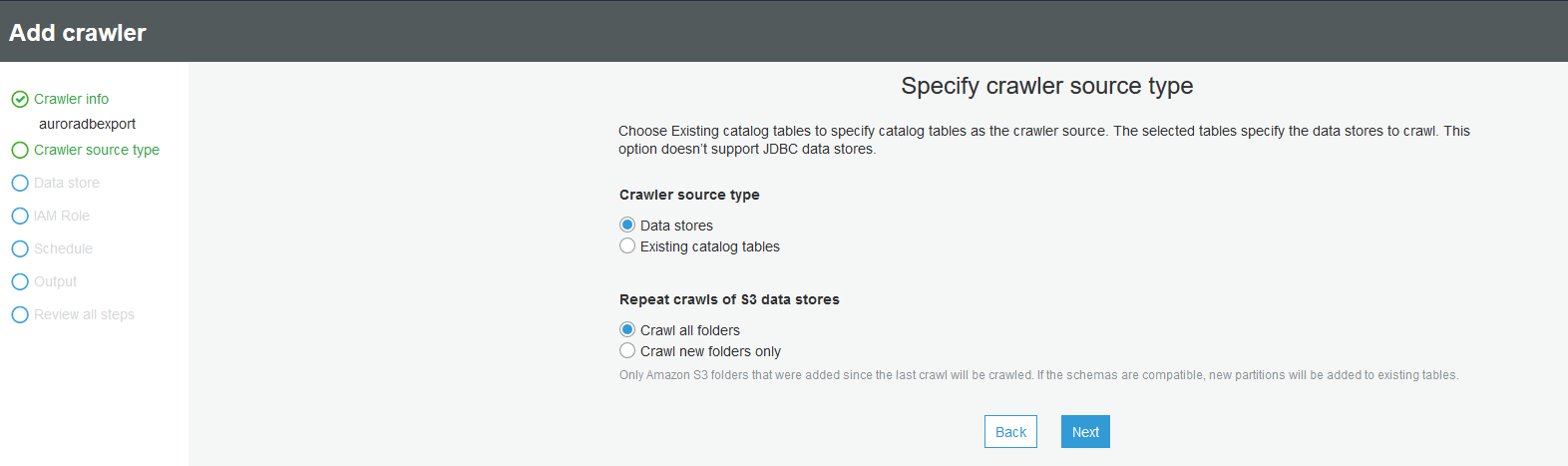
Task: Choose Existing catalog tables radio option
Action: (x=627, y=246)
